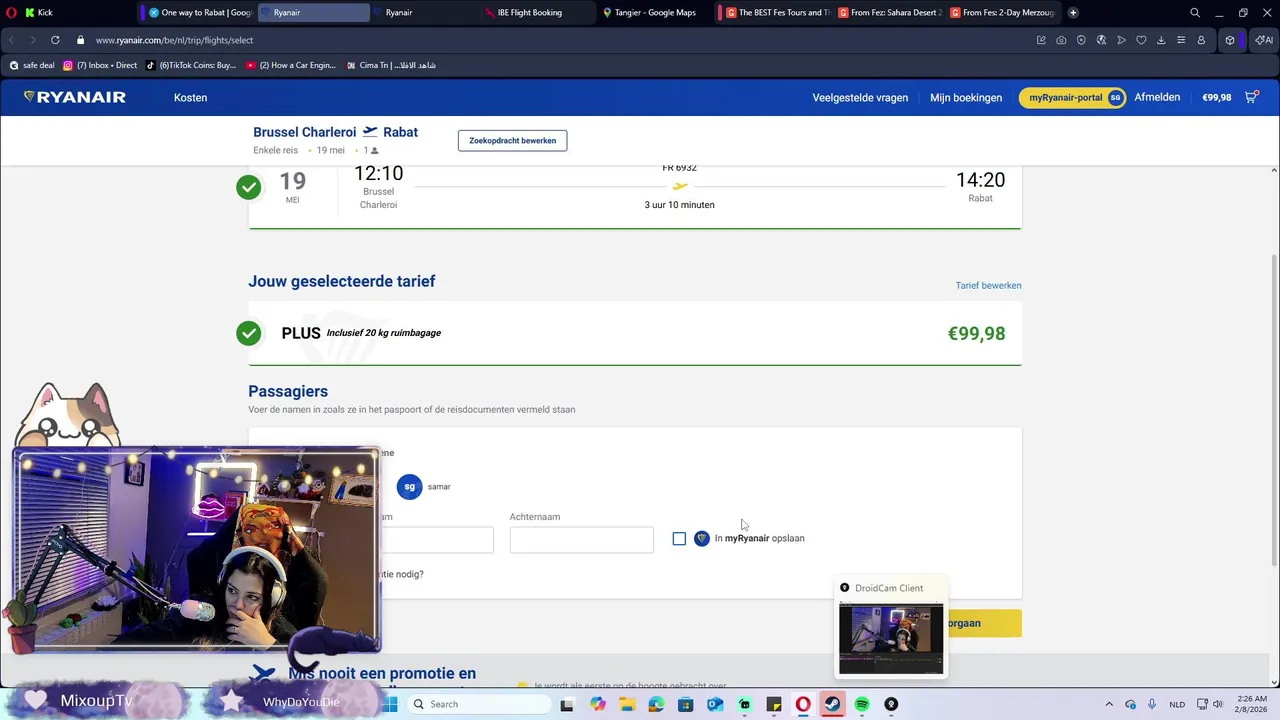Click the ad blocker shield icon
The image size is (1280, 720).
coord(1081,40)
